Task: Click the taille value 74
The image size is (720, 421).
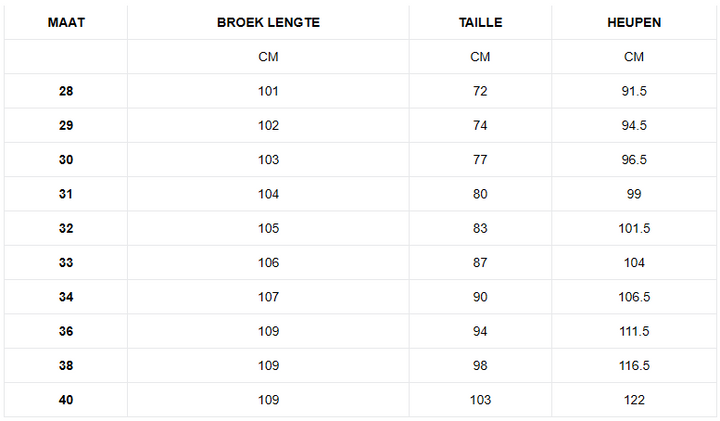Action: pos(480,126)
